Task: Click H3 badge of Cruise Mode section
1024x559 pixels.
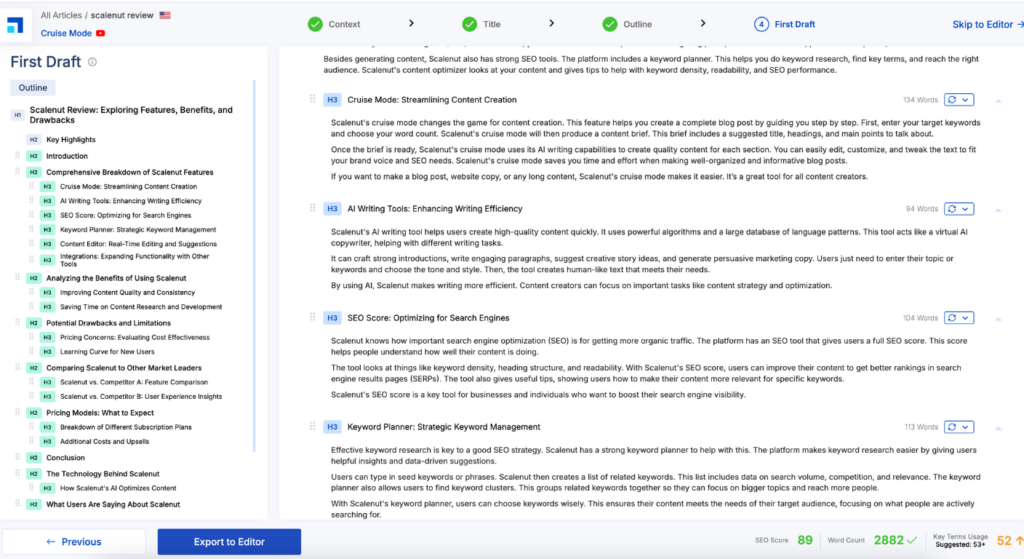Action: (x=332, y=100)
